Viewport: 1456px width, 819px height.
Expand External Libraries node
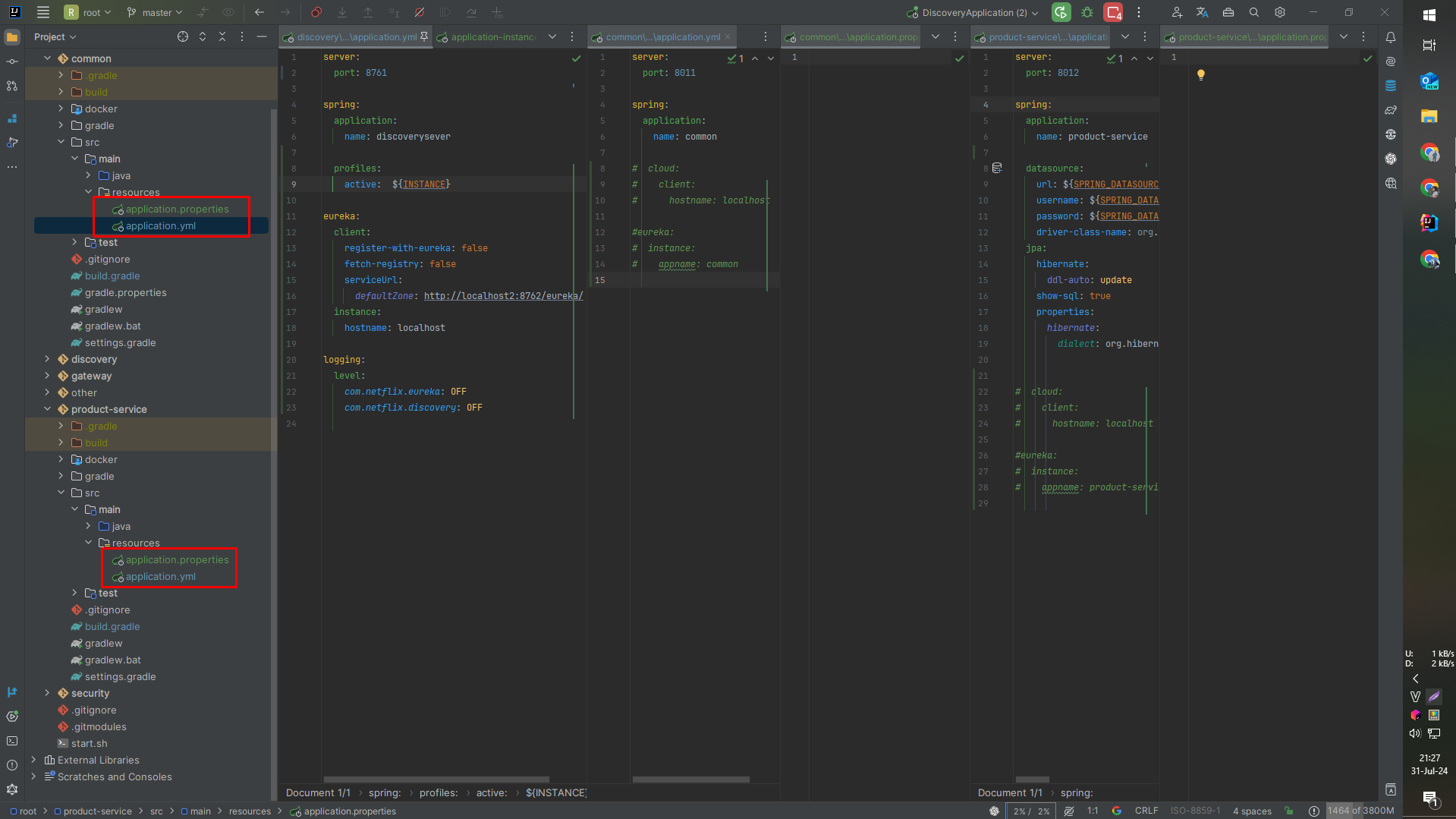(x=33, y=760)
